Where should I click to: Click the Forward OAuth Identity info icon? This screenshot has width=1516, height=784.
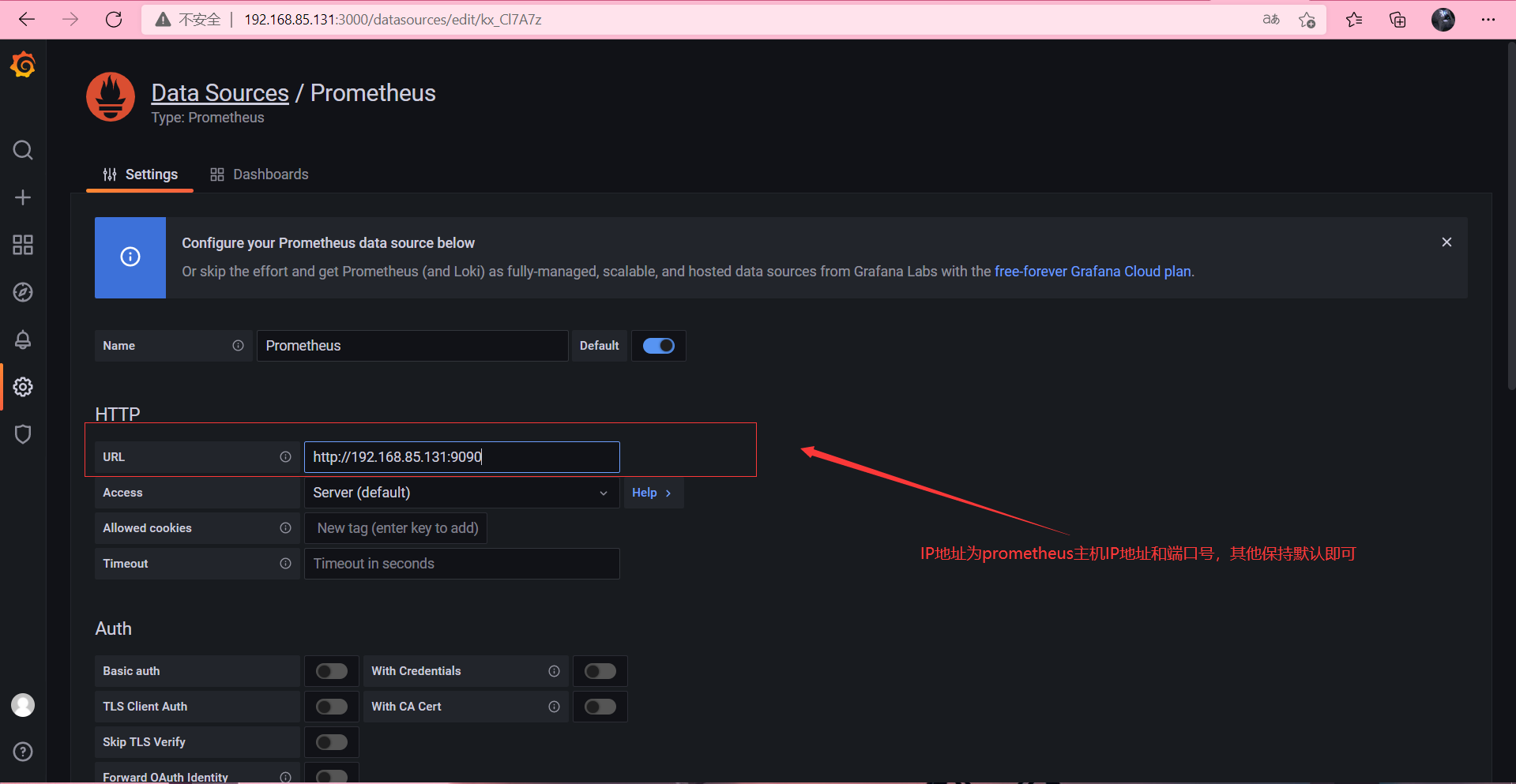(x=285, y=777)
